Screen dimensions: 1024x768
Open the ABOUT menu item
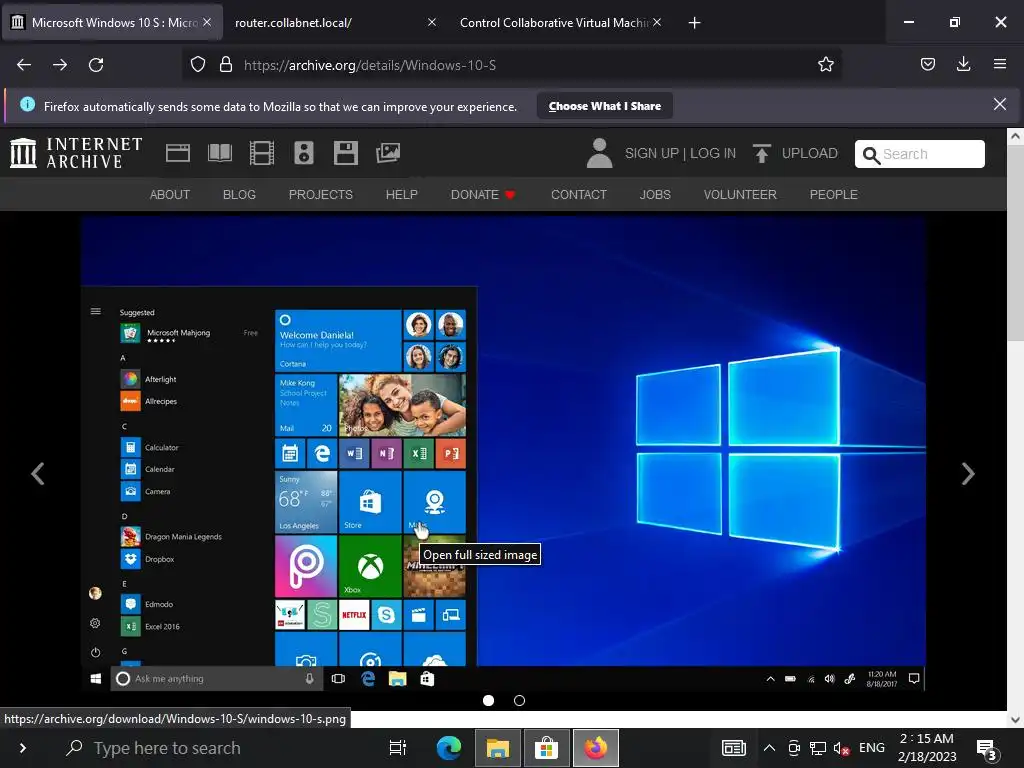tap(170, 195)
